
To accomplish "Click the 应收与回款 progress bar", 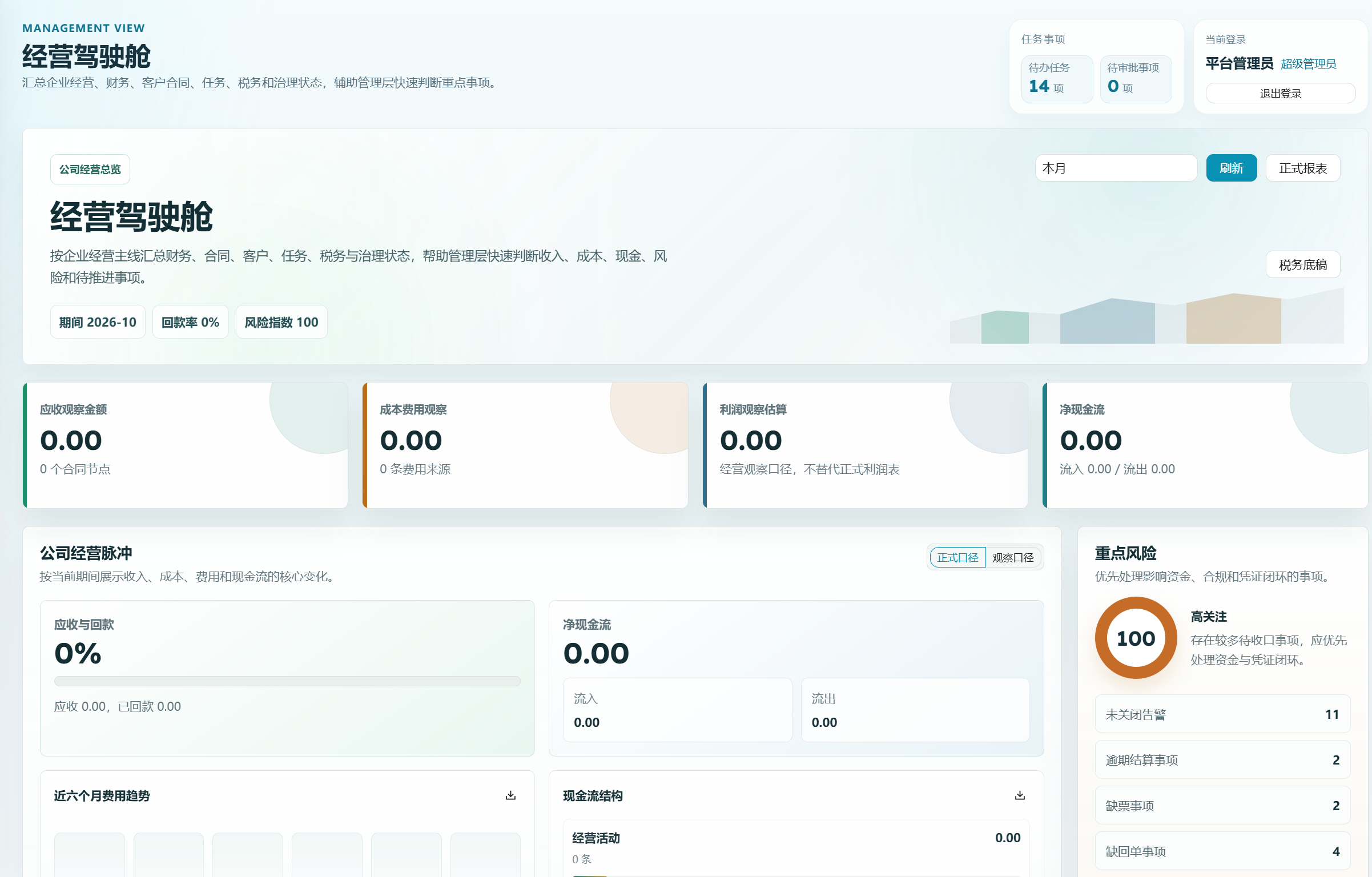I will 287,681.
